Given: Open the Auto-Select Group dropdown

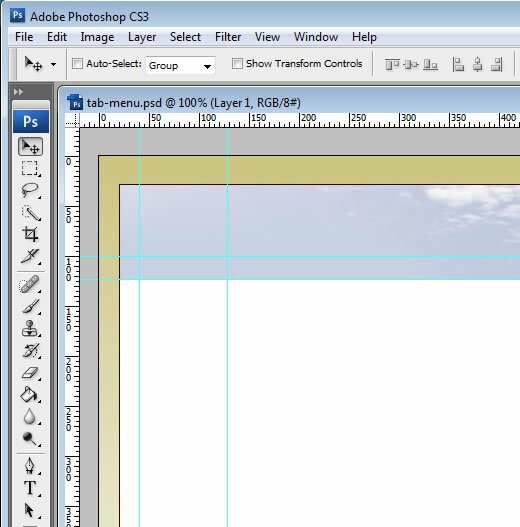Looking at the screenshot, I should (x=181, y=65).
